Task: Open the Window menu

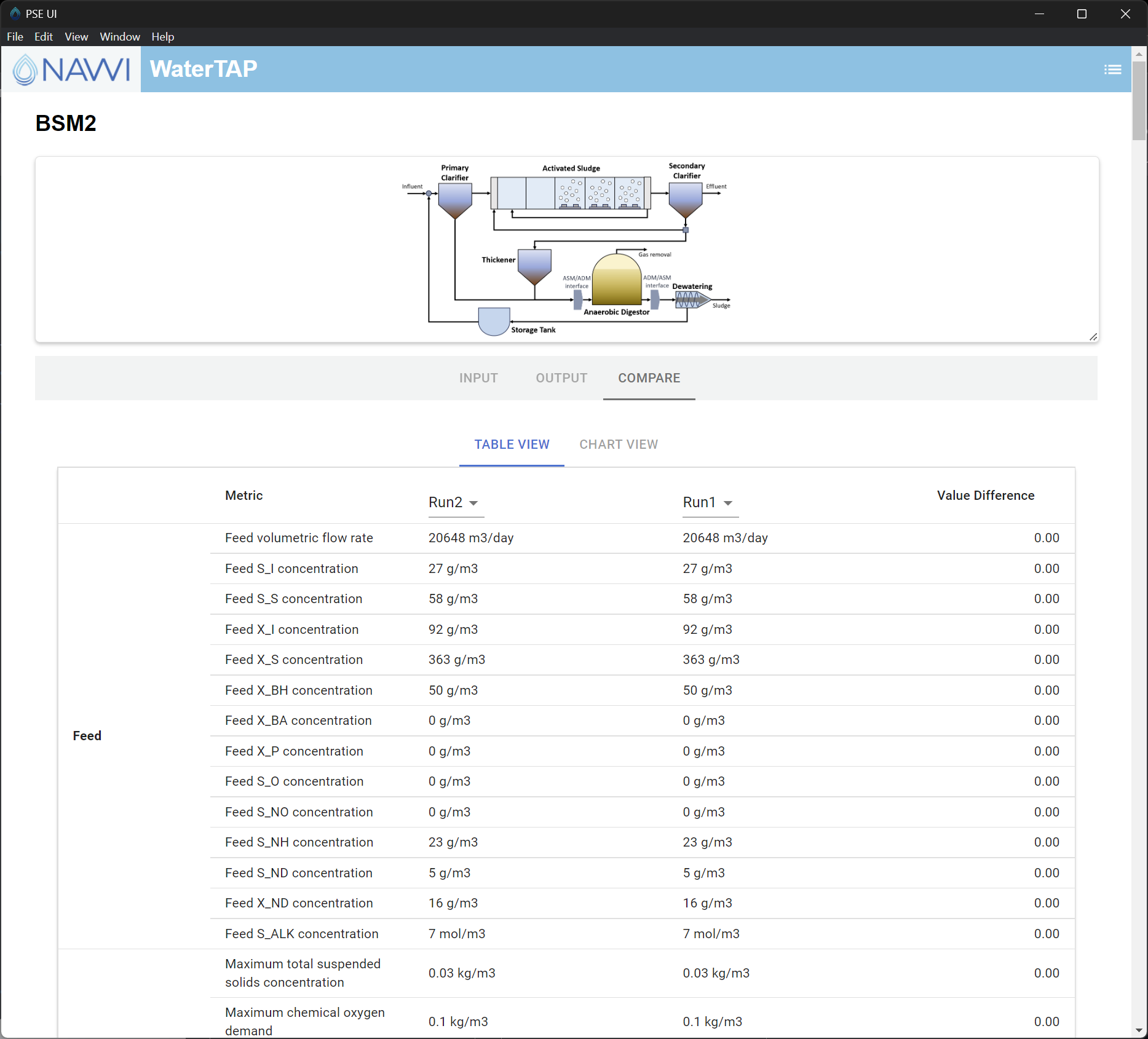Action: coord(120,37)
